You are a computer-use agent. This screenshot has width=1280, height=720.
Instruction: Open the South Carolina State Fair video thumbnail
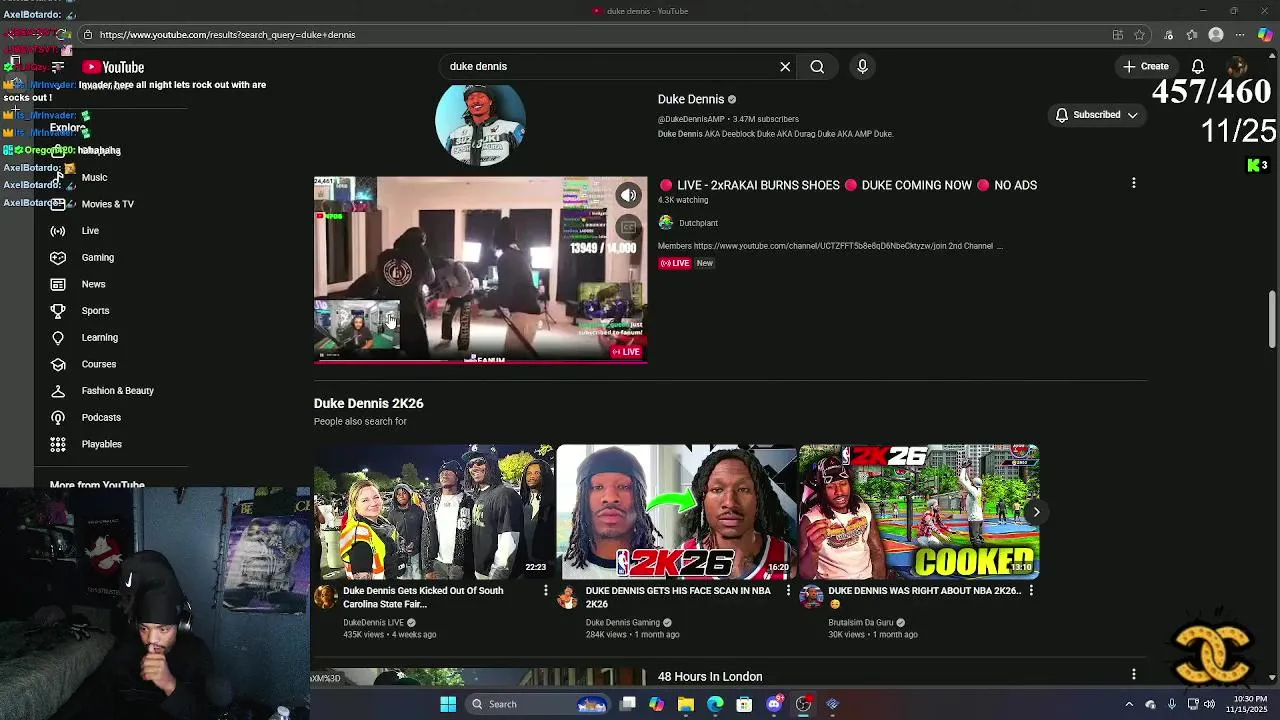point(434,512)
